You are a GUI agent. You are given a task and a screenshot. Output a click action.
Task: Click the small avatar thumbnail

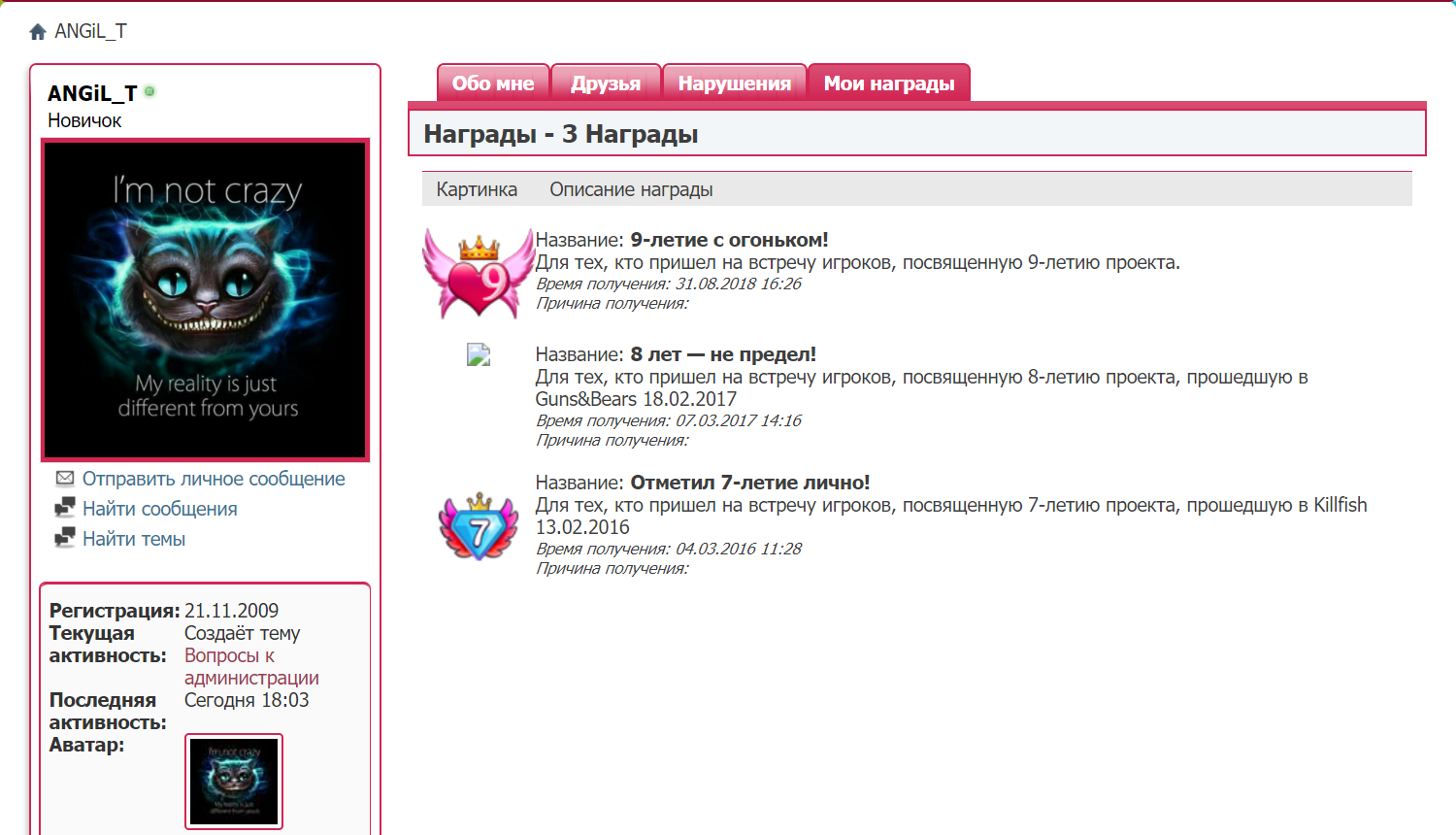point(234,782)
